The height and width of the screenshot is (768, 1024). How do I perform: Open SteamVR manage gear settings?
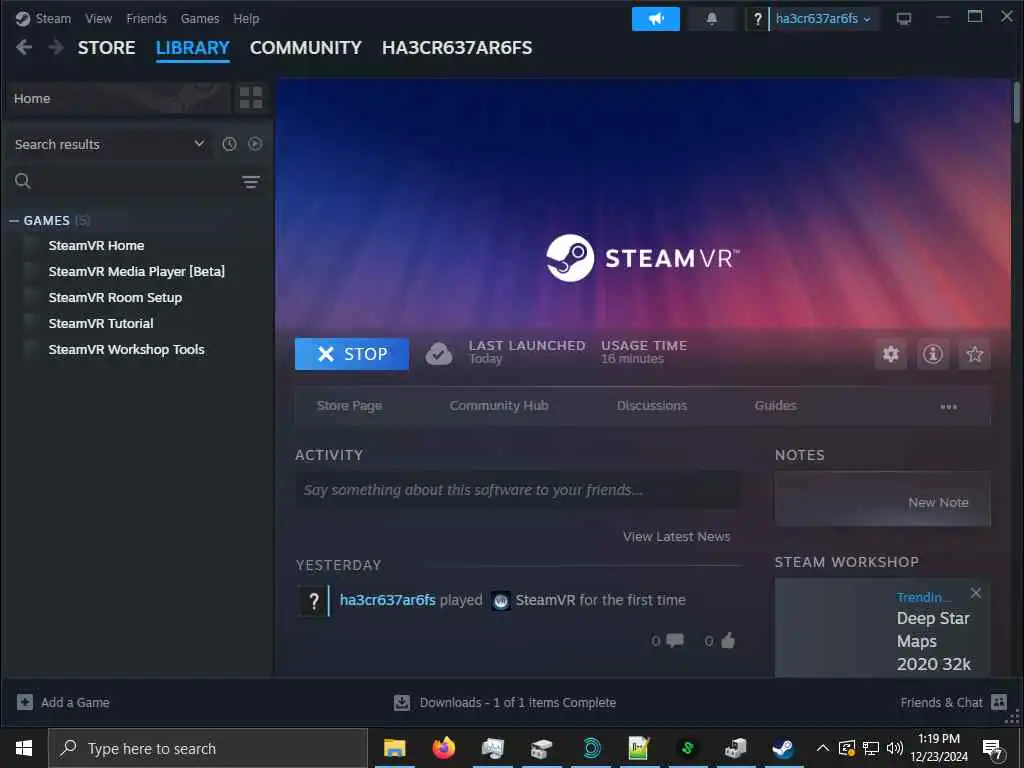point(891,354)
